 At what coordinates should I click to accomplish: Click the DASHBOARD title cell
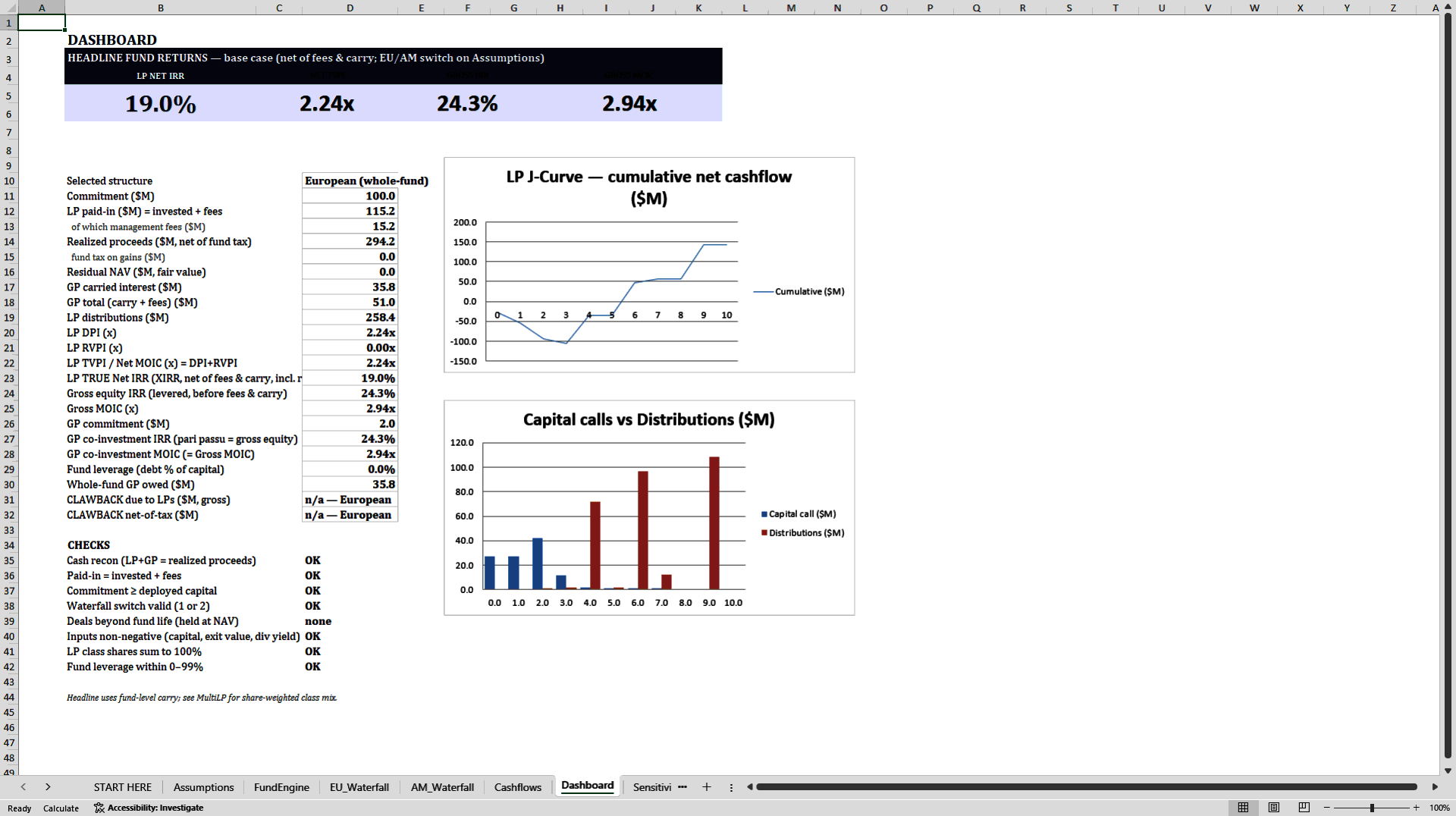[112, 39]
